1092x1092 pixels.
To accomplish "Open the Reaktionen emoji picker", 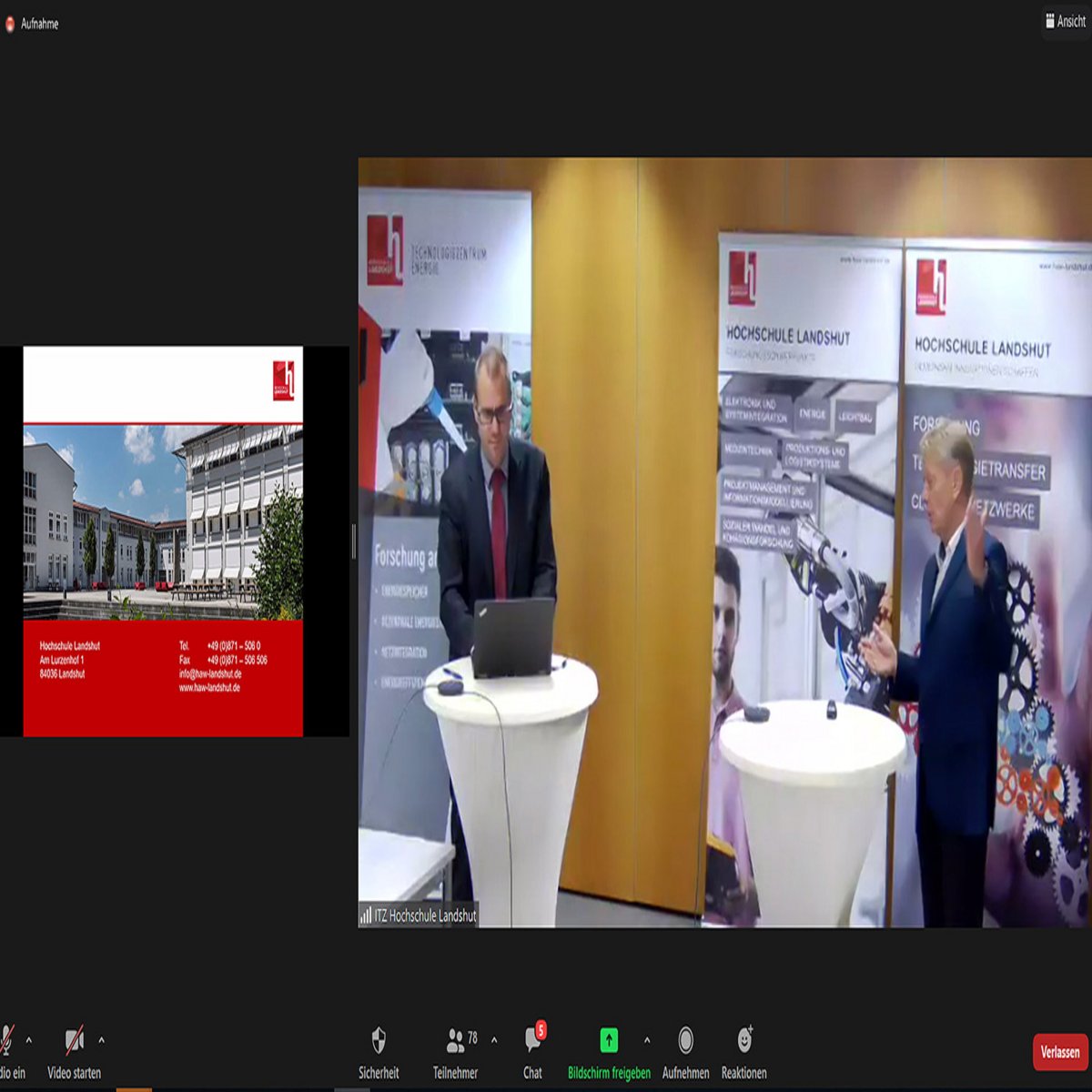I will 744,1052.
